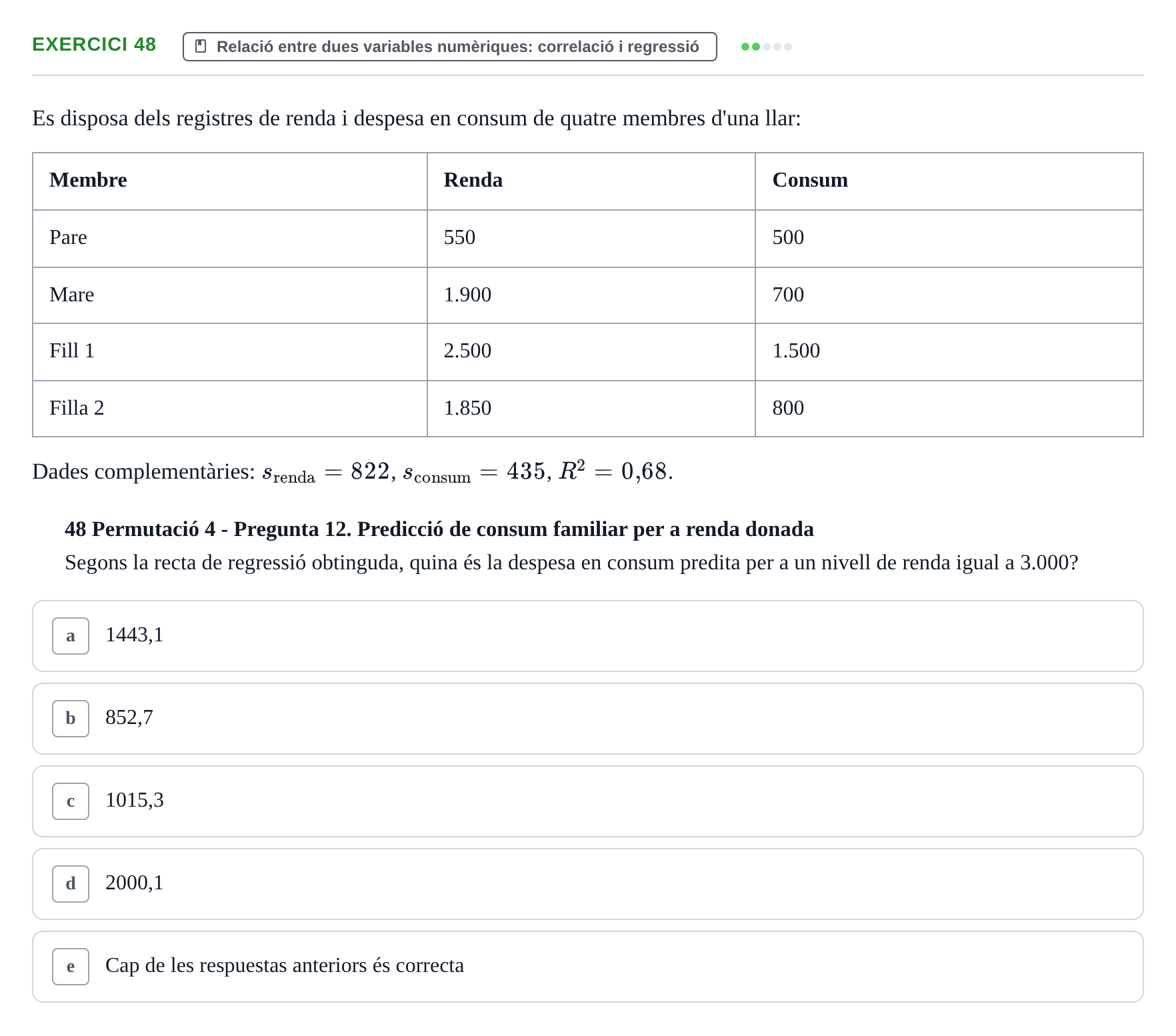The width and height of the screenshot is (1176, 1036).
Task: Choose option 1443,1
Action: click(588, 636)
